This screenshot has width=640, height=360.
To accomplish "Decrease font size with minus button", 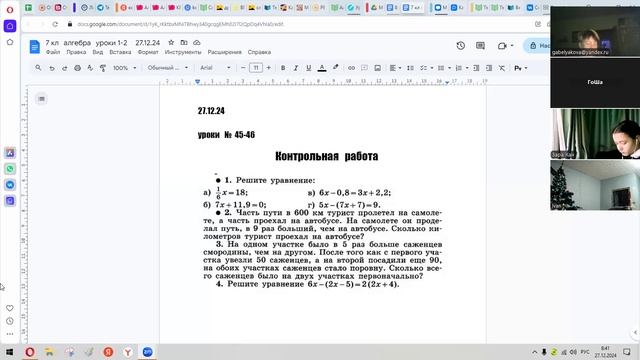I will (x=243, y=68).
